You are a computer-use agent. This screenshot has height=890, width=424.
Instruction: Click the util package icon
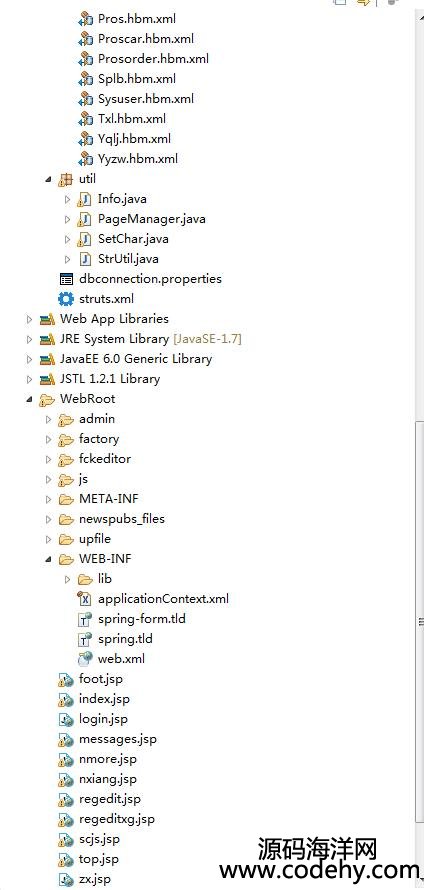point(66,179)
